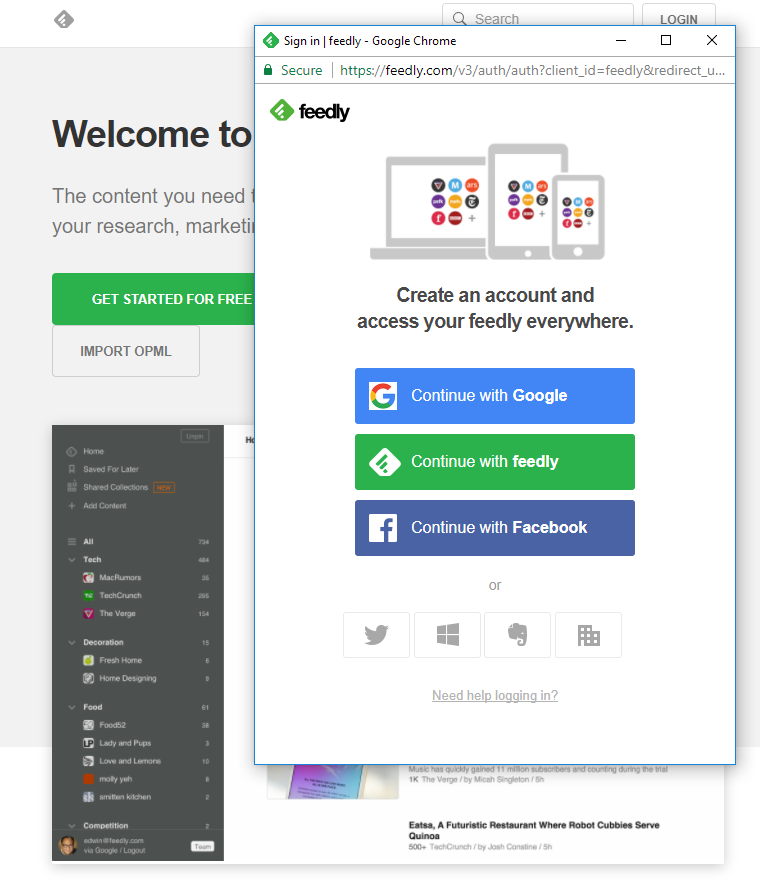Screen dimensions: 760x895
Task: Click the Search field in the header
Action: (x=537, y=17)
